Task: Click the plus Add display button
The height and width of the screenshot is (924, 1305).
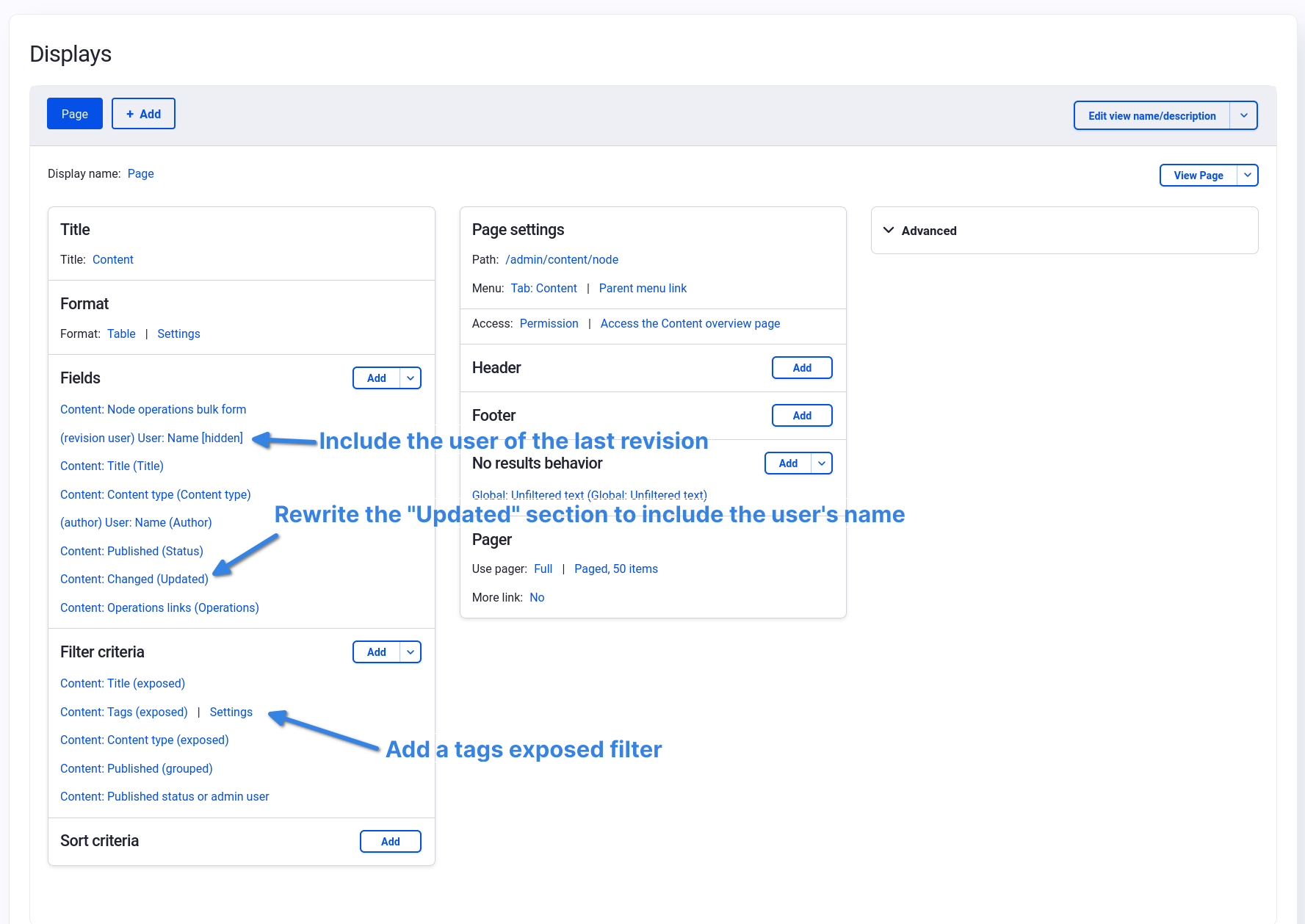Action: click(143, 114)
